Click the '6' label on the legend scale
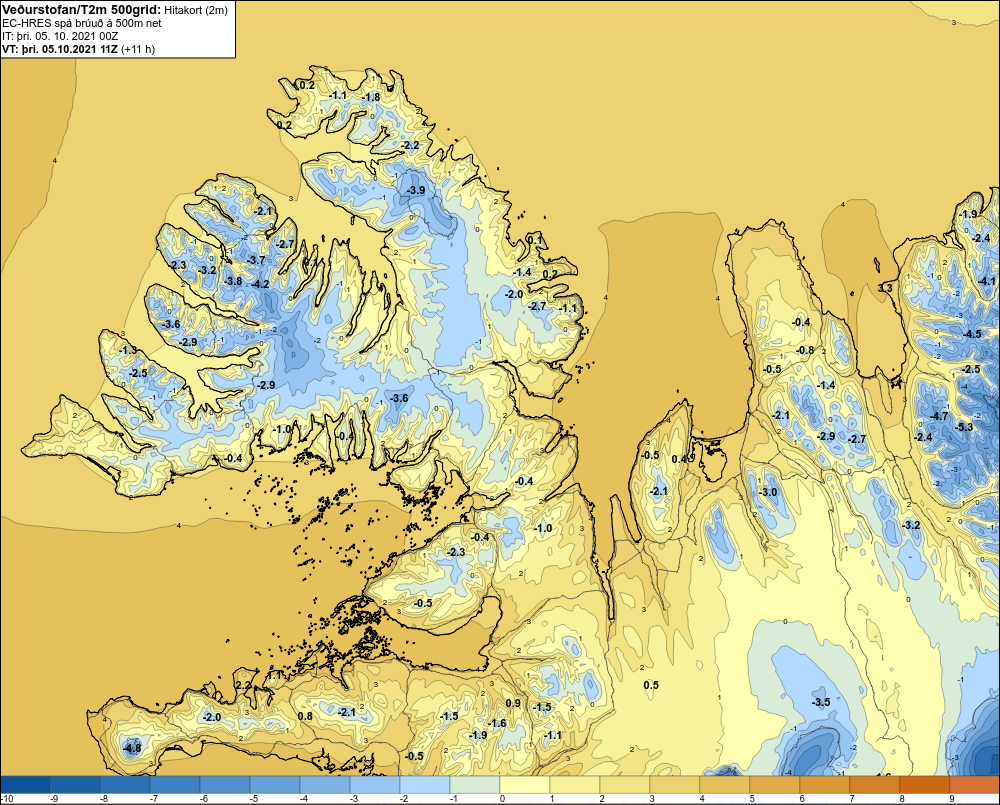Image resolution: width=1000 pixels, height=805 pixels. coord(802,799)
